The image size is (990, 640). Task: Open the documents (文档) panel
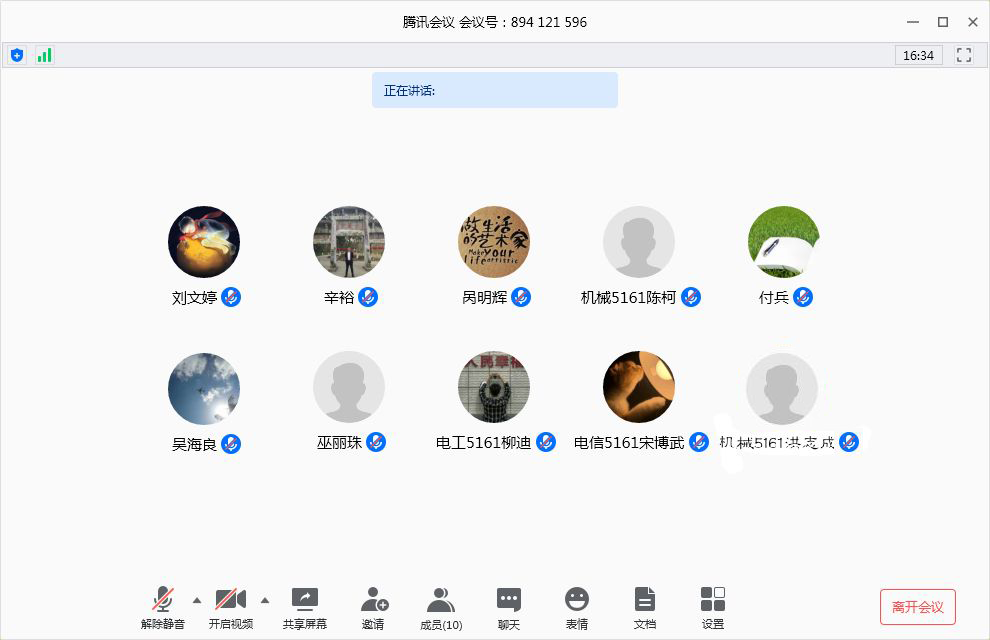click(x=645, y=607)
